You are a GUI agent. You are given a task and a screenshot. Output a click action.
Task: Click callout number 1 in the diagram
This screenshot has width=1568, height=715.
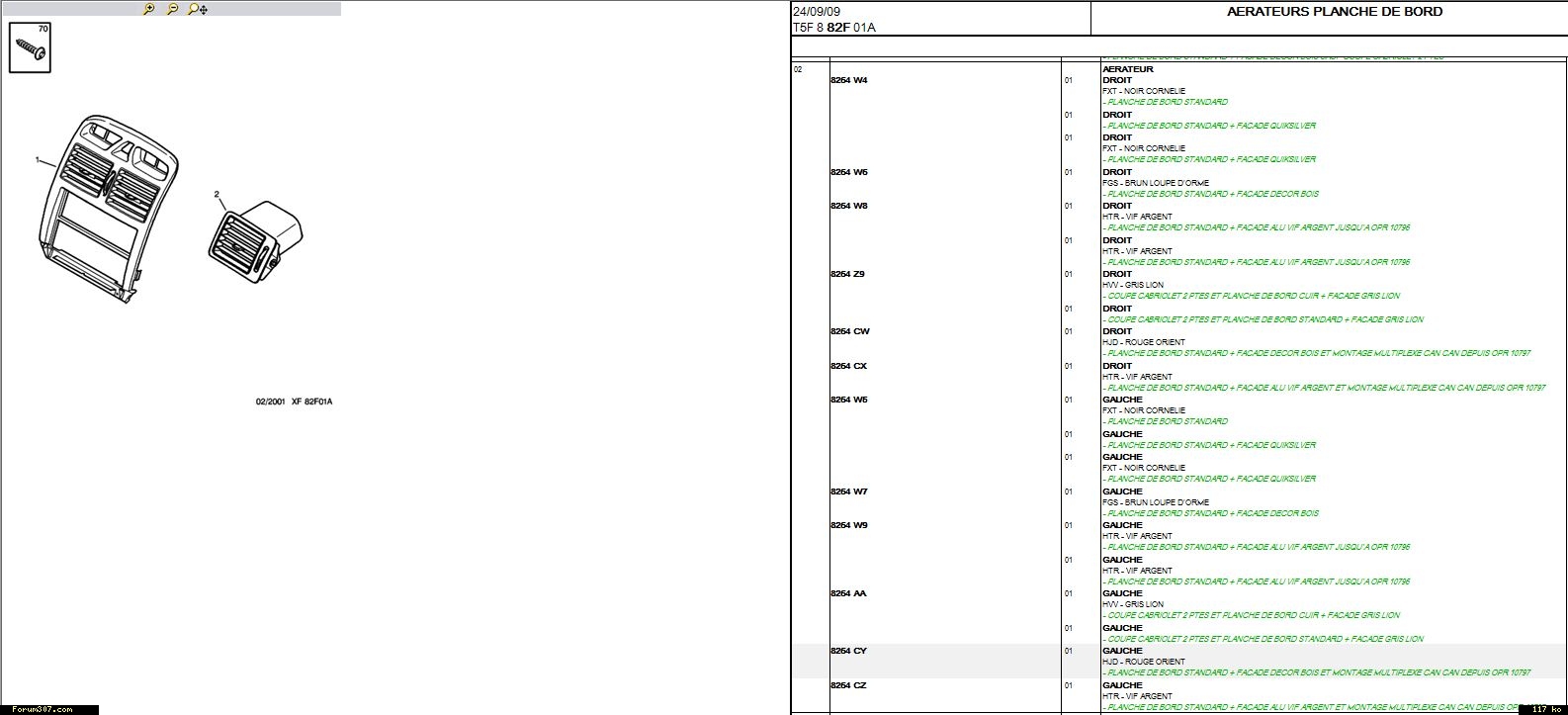(x=38, y=159)
